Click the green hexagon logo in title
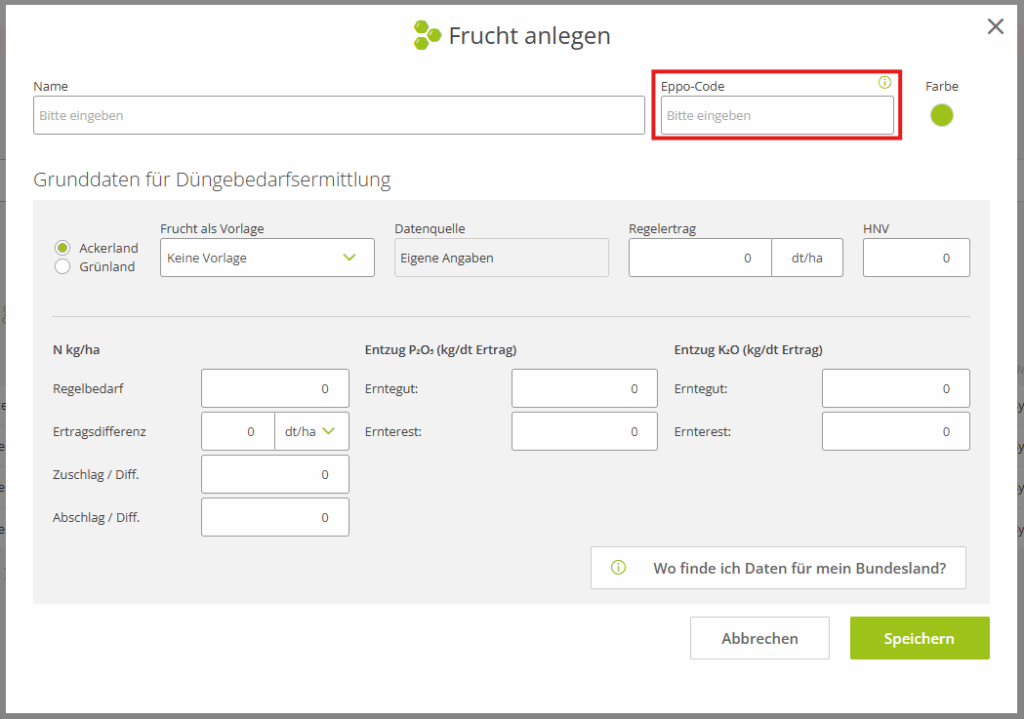The width and height of the screenshot is (1024, 719). (x=427, y=35)
